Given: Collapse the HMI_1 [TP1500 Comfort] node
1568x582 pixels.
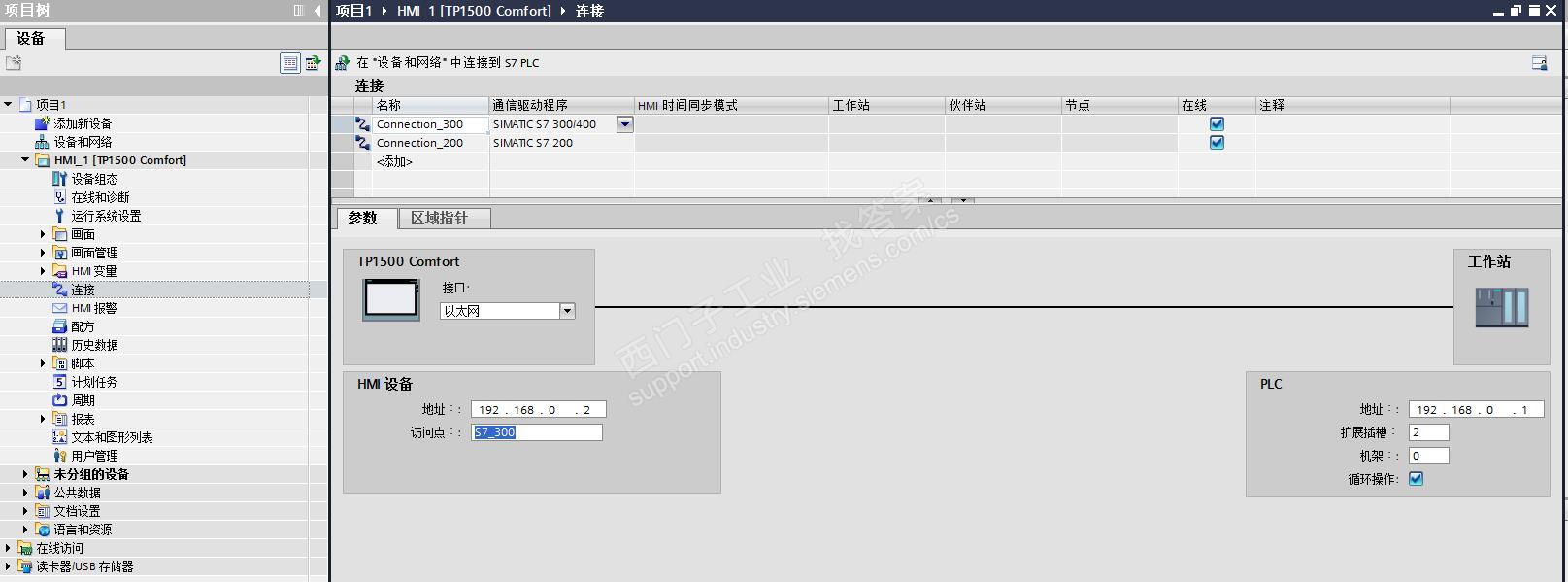Looking at the screenshot, I should click(25, 160).
